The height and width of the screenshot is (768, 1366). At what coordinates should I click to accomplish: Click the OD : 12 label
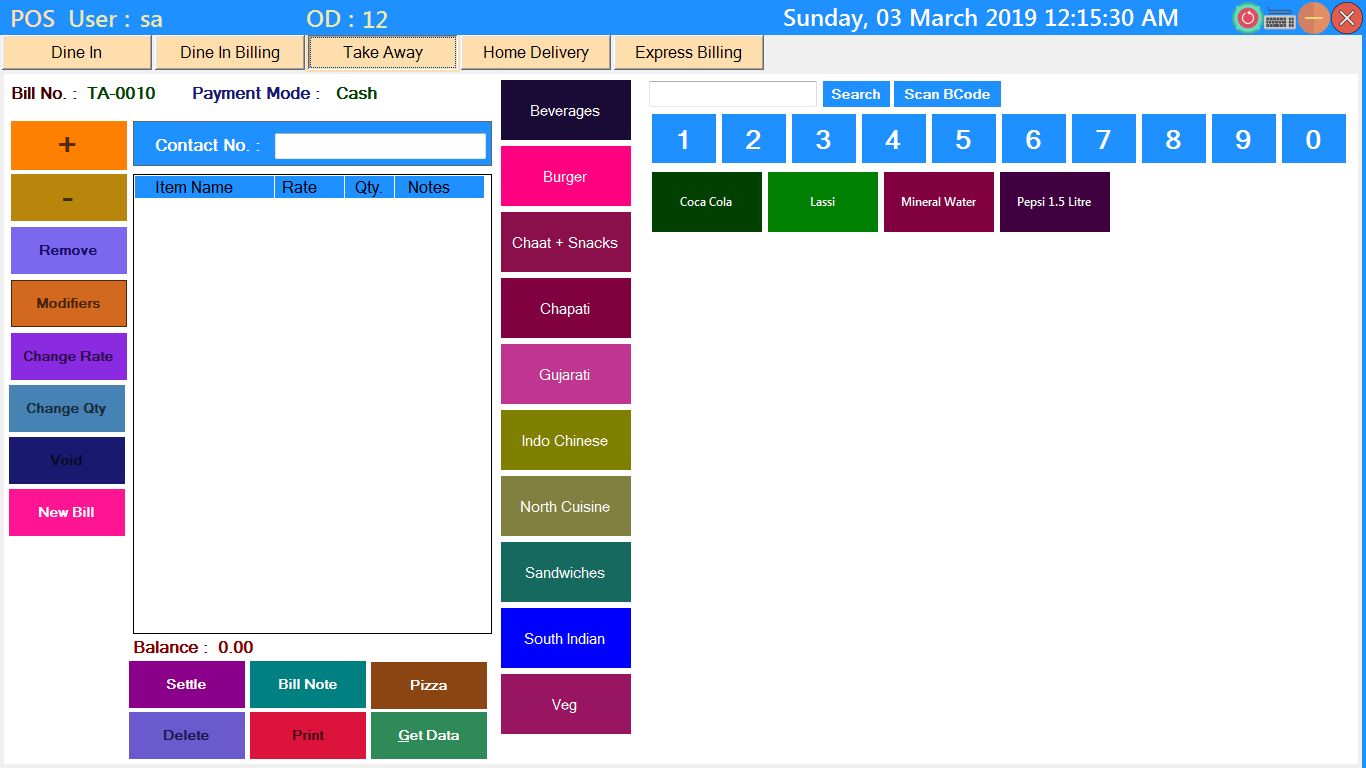pos(347,19)
